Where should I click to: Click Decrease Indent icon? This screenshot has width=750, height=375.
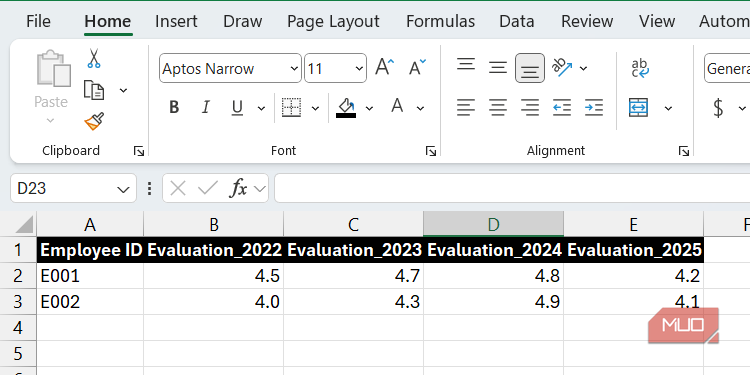[562, 108]
